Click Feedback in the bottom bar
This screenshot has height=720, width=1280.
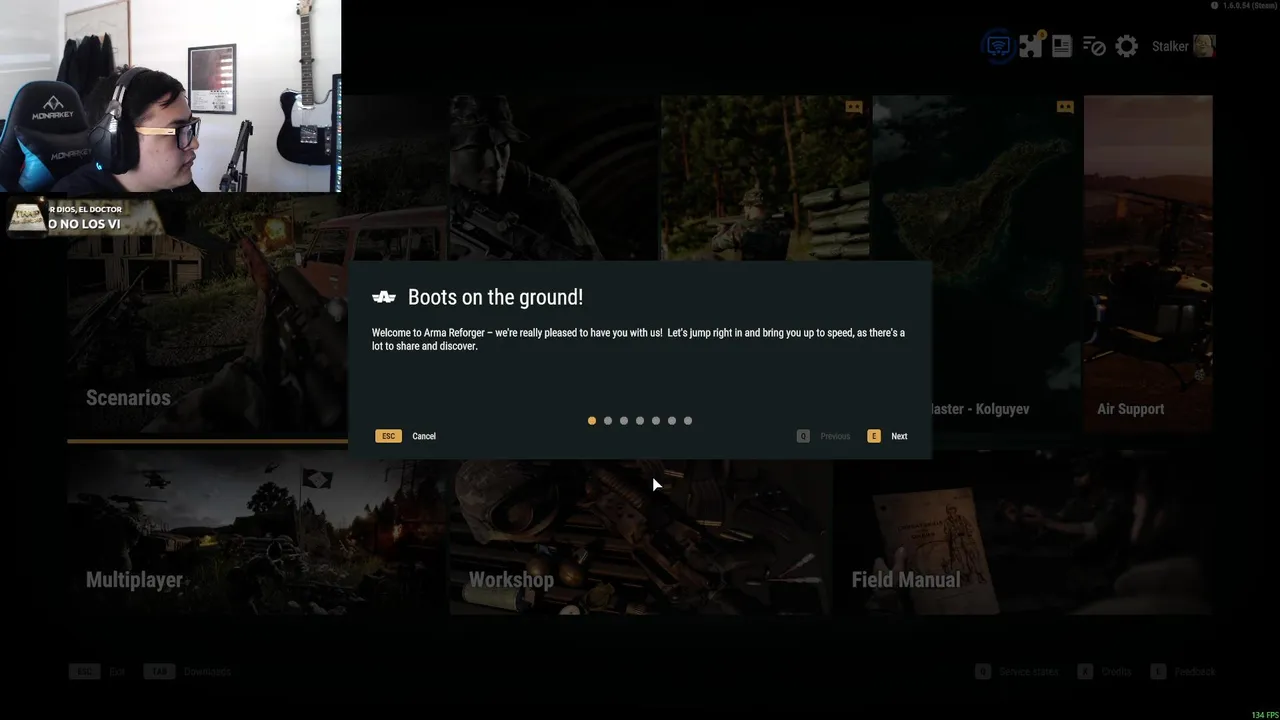(1195, 672)
